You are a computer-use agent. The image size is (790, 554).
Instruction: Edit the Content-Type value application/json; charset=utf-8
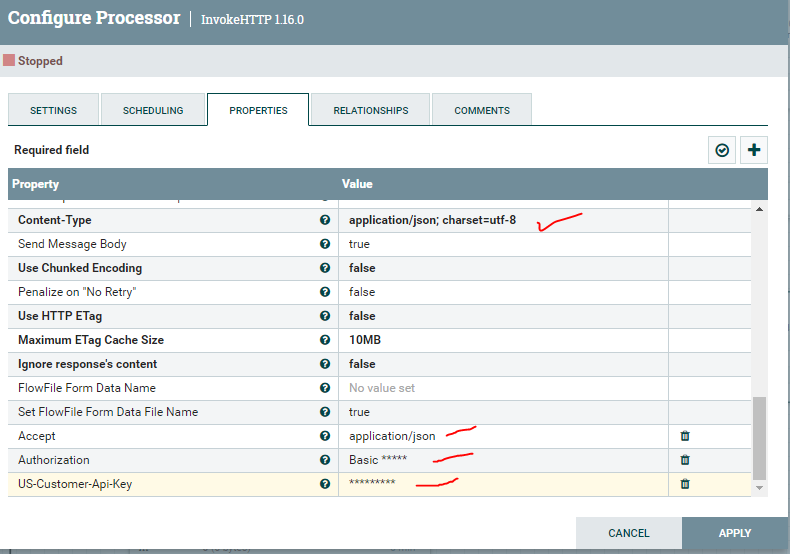(432, 220)
